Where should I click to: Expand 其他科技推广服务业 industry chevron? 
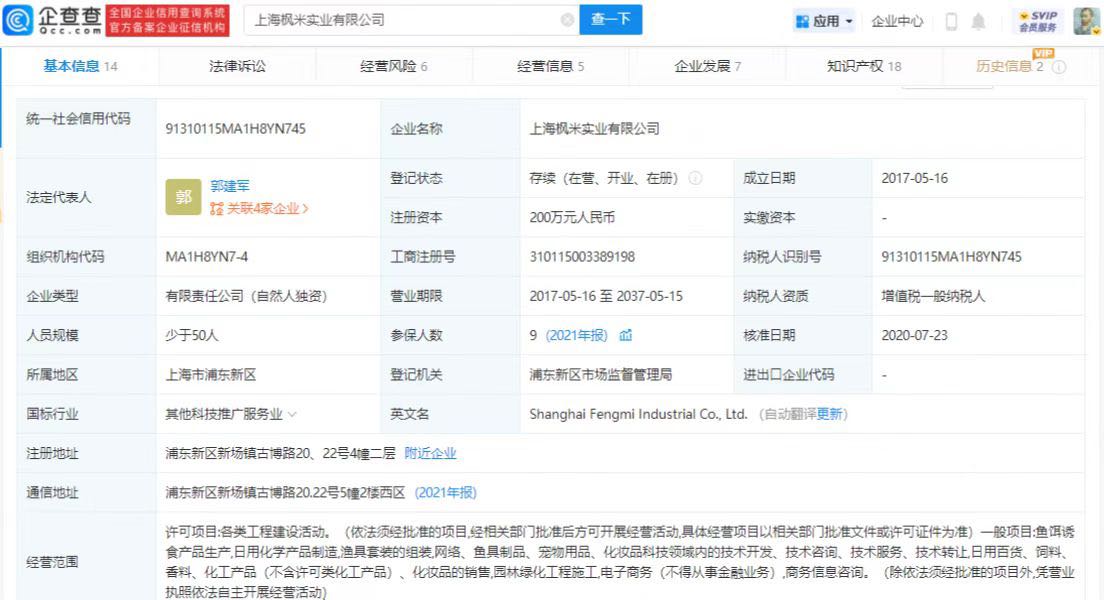[x=292, y=414]
